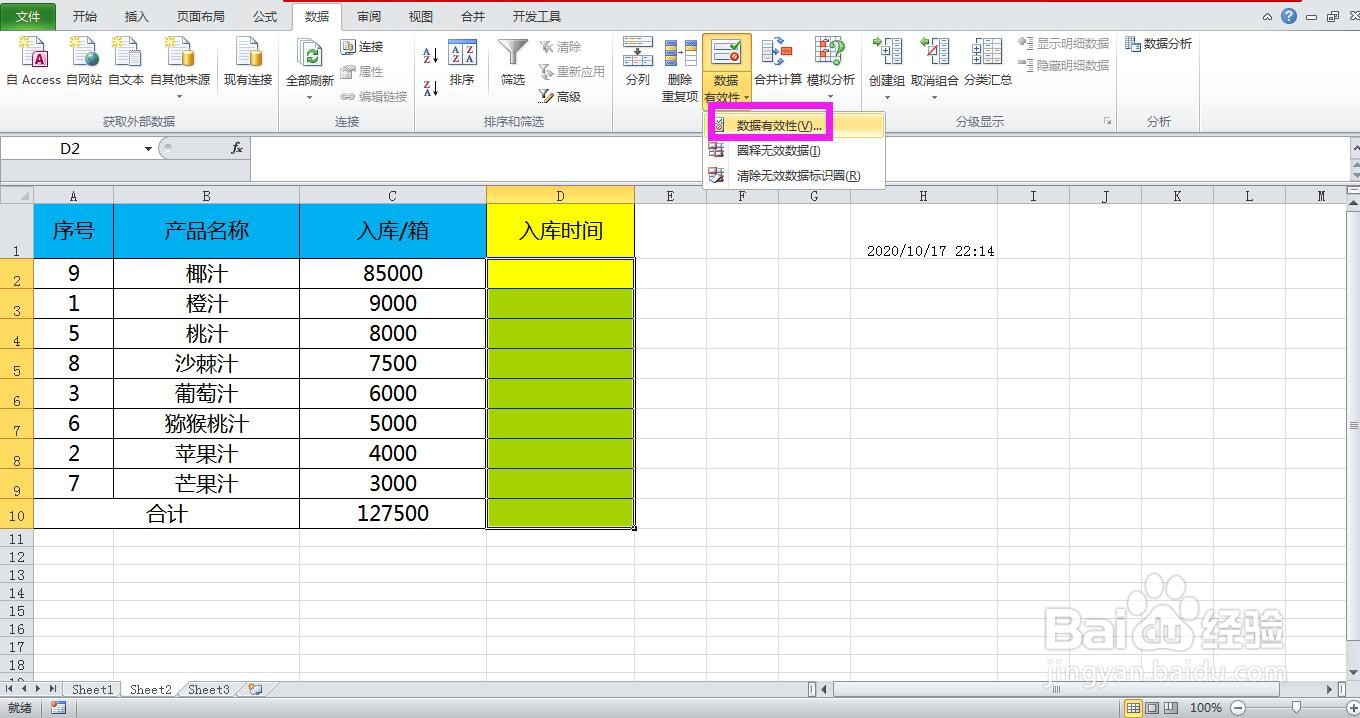Switch to the Review (审阅) tab
Viewport: 1360px width, 718px height.
click(x=369, y=17)
